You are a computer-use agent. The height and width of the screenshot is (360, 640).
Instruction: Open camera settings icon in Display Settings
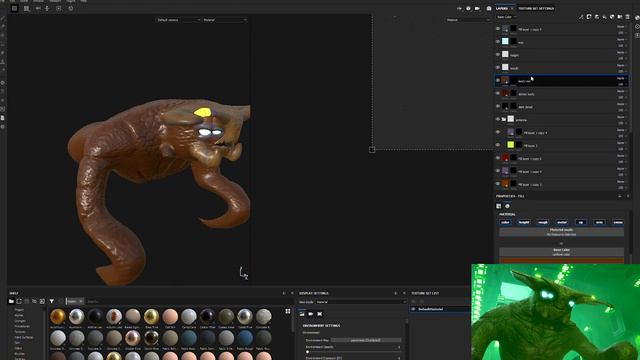[x=311, y=314]
